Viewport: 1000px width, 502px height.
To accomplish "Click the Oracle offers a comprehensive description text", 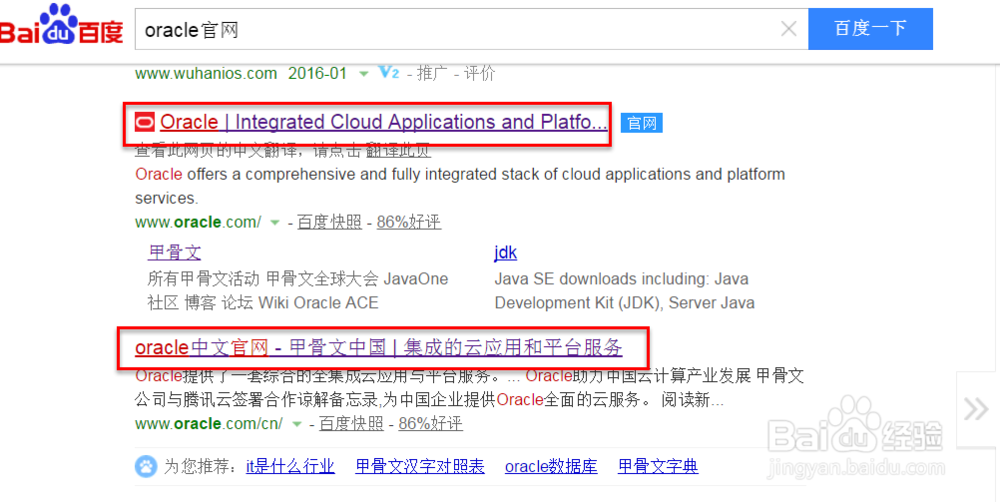I will pos(460,186).
